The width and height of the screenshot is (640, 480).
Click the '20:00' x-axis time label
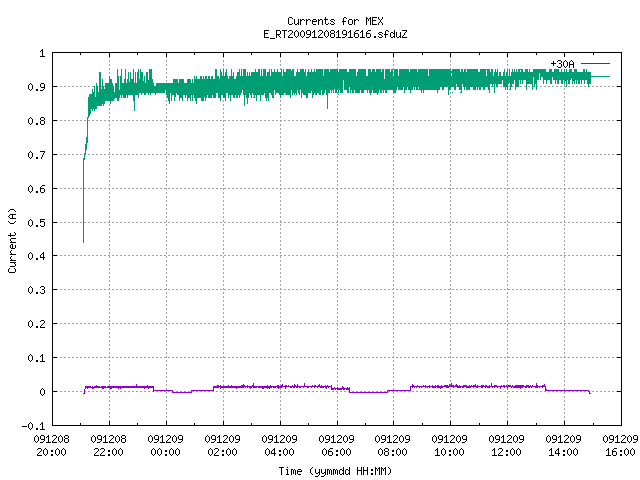[x=51, y=452]
